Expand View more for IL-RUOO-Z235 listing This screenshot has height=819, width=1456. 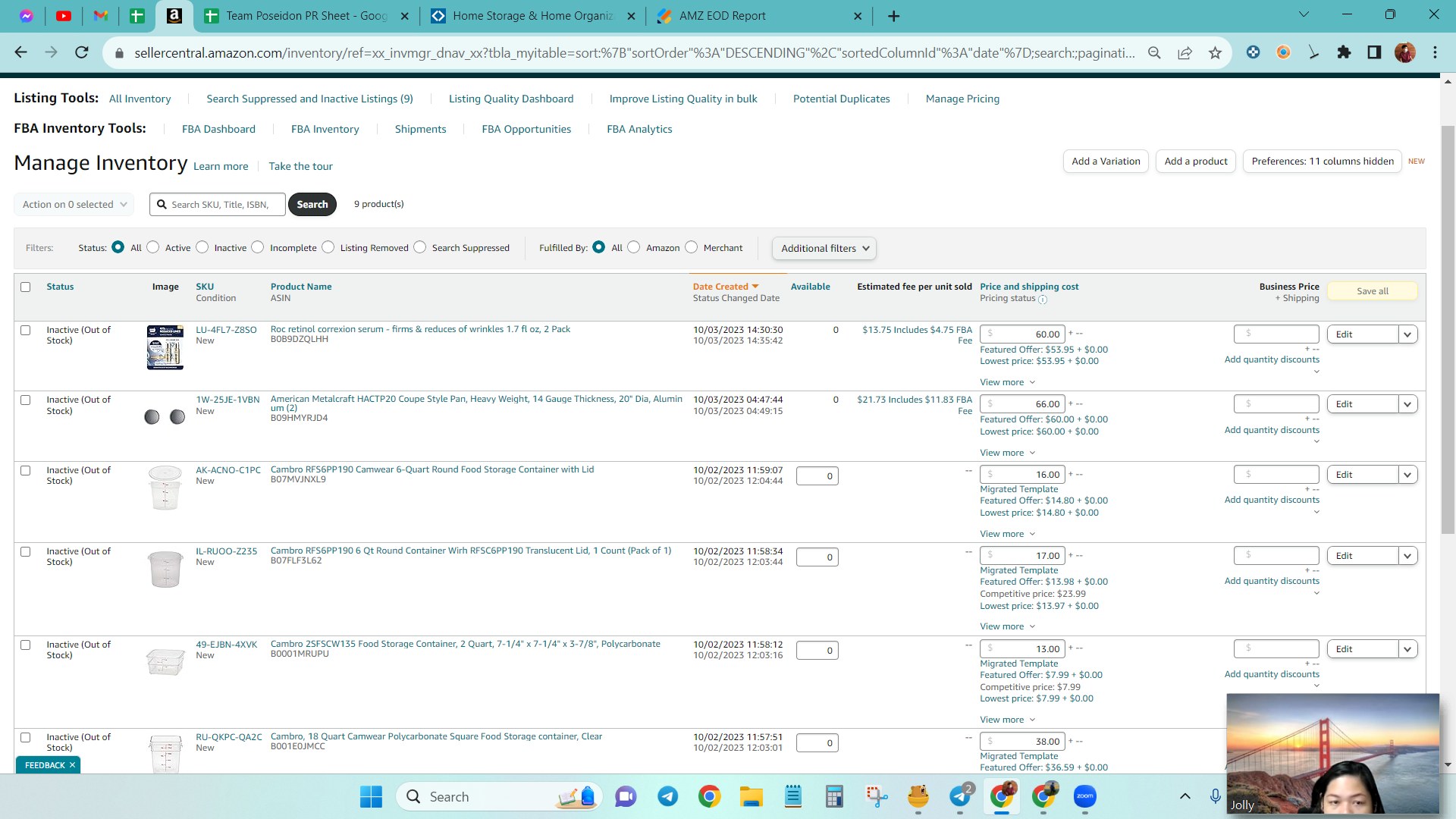tap(1007, 626)
